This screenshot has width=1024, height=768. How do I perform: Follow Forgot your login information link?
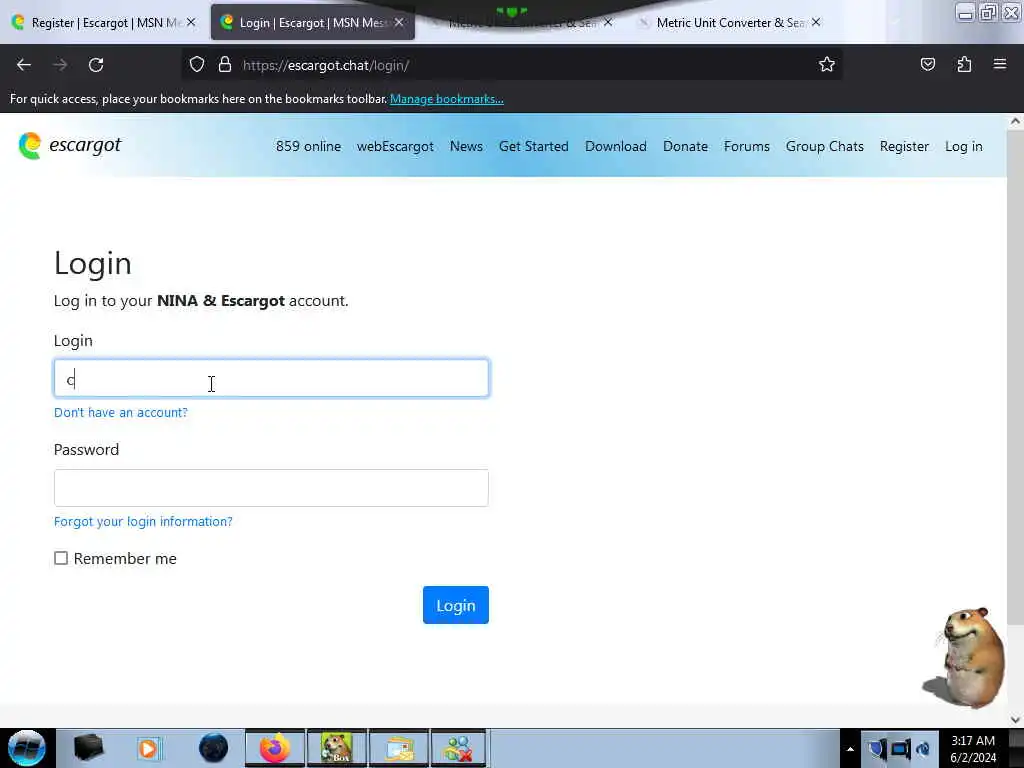click(x=143, y=521)
